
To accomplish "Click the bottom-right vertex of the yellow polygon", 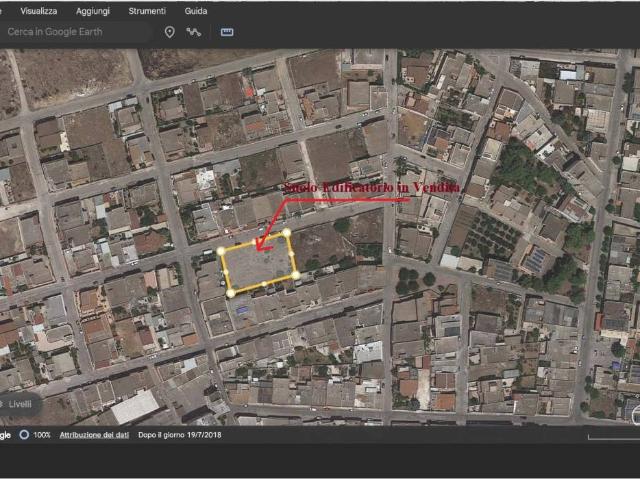I will pos(296,276).
